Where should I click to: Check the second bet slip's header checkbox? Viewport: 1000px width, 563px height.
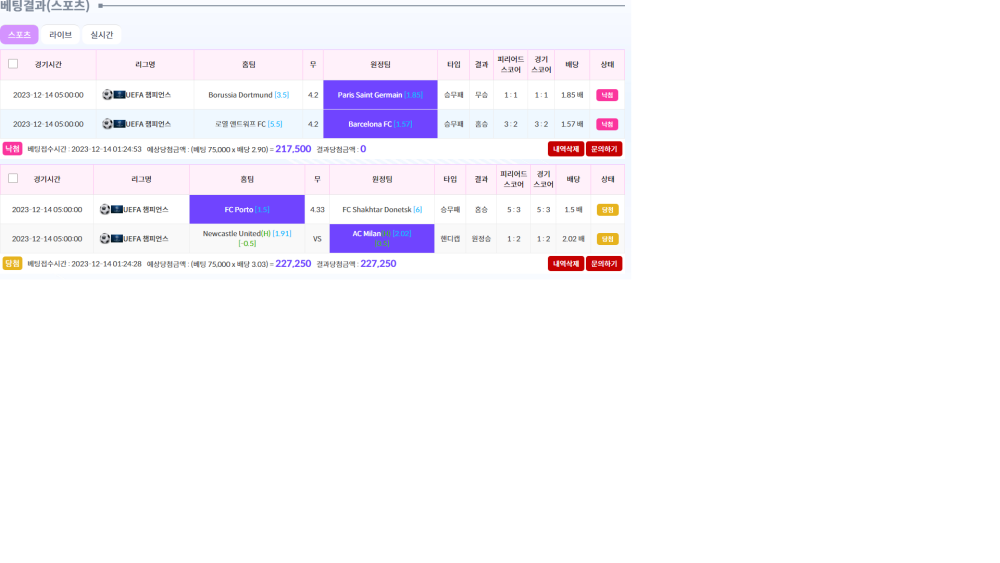click(x=13, y=179)
